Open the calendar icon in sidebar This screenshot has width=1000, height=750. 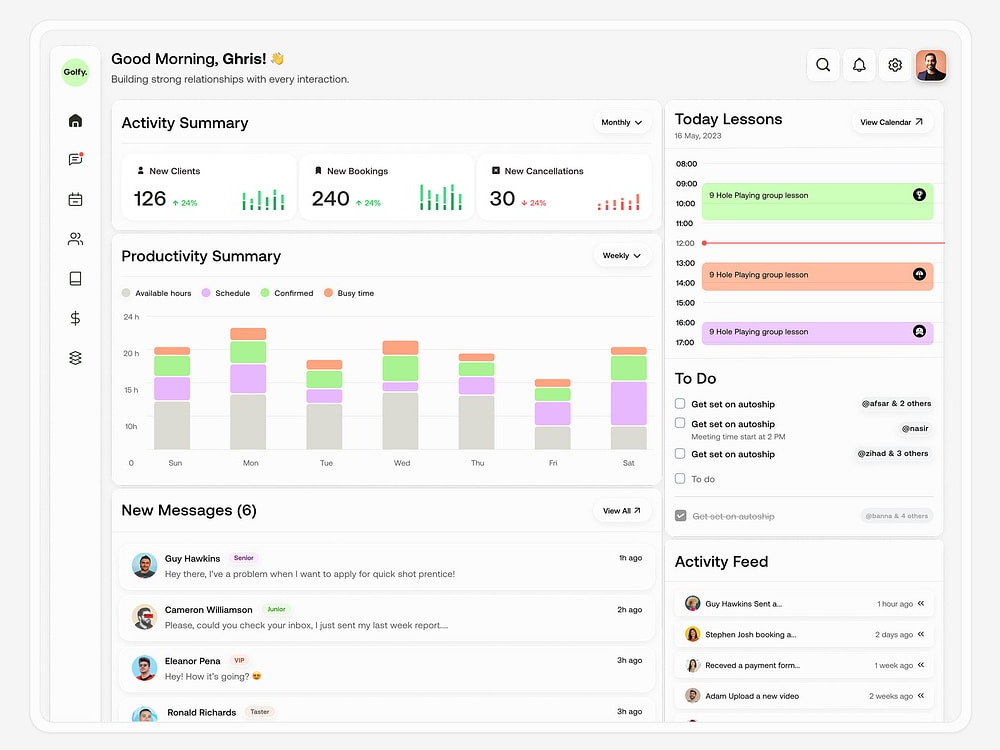(x=75, y=200)
